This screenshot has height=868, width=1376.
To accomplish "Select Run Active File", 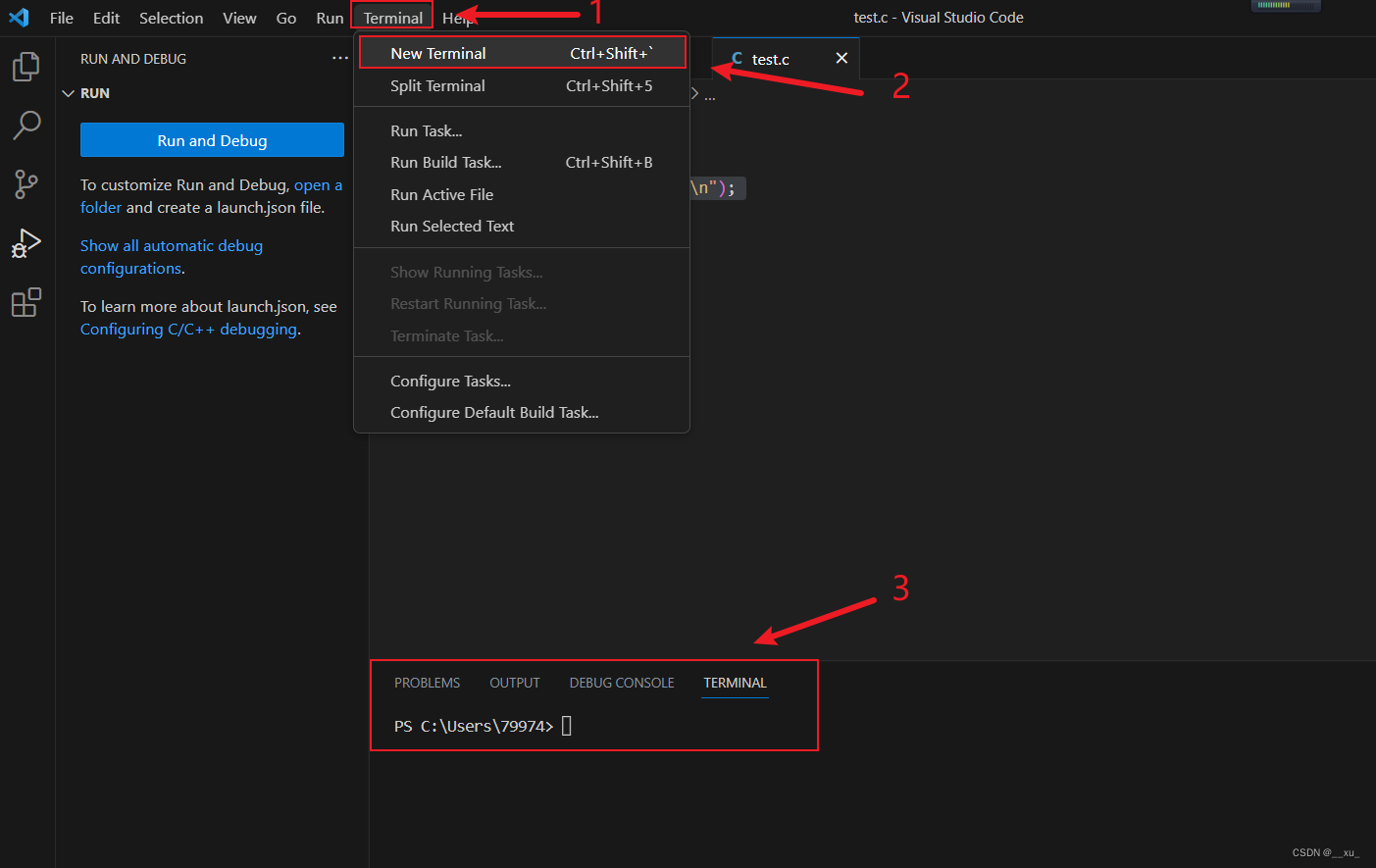I will point(522,194).
